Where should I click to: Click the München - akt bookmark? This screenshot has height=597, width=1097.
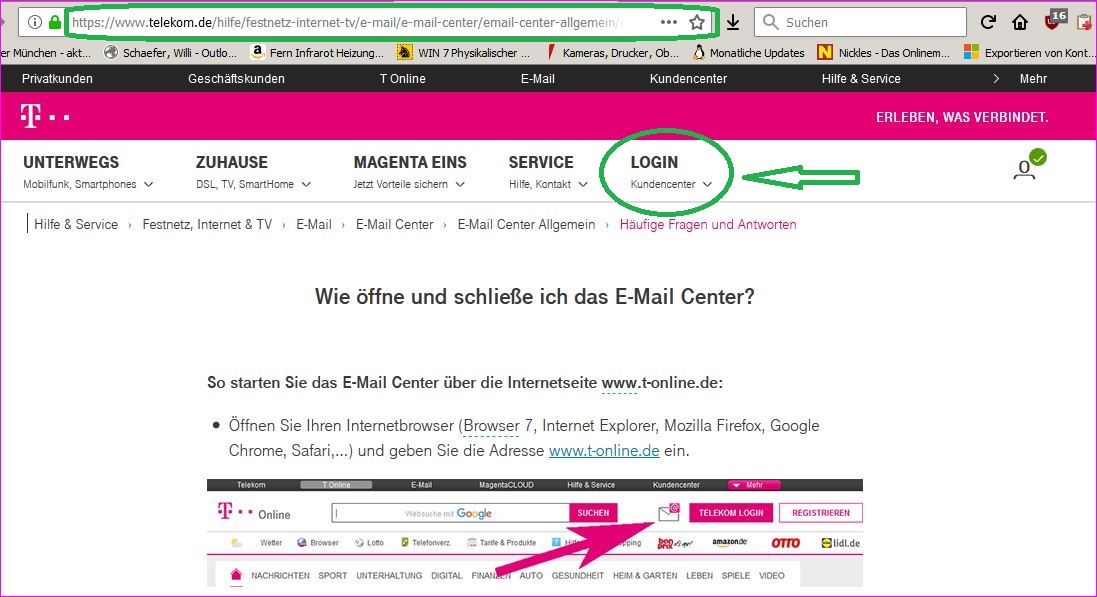(46, 52)
